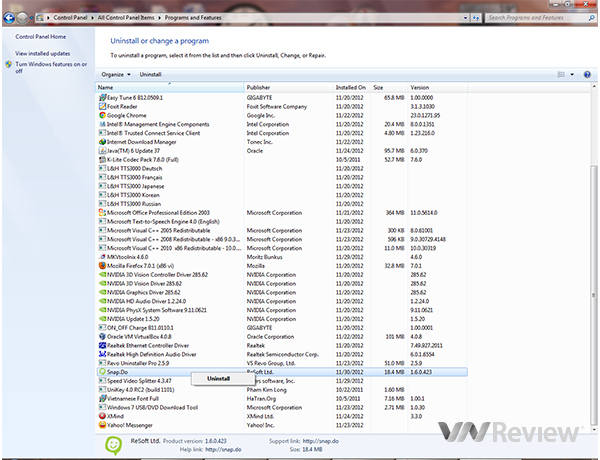Click the Yahoo! Messenger icon
This screenshot has width=600, height=460.
click(x=102, y=425)
